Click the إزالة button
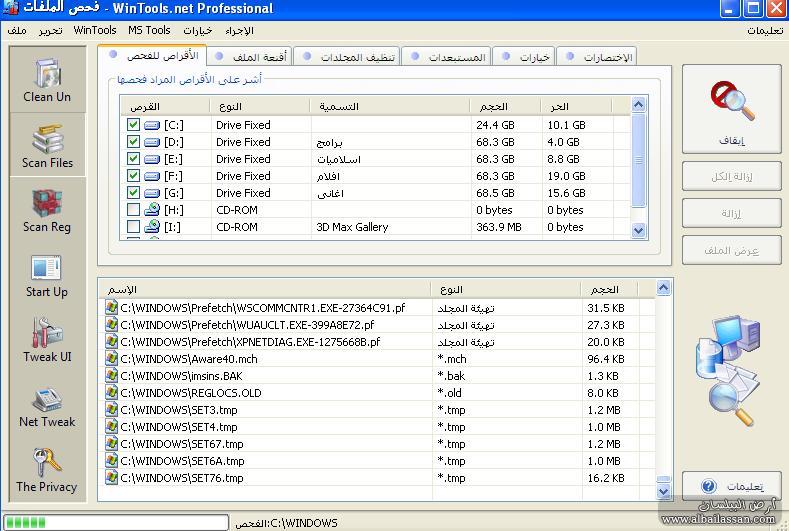This screenshot has height=531, width=789. click(x=732, y=213)
